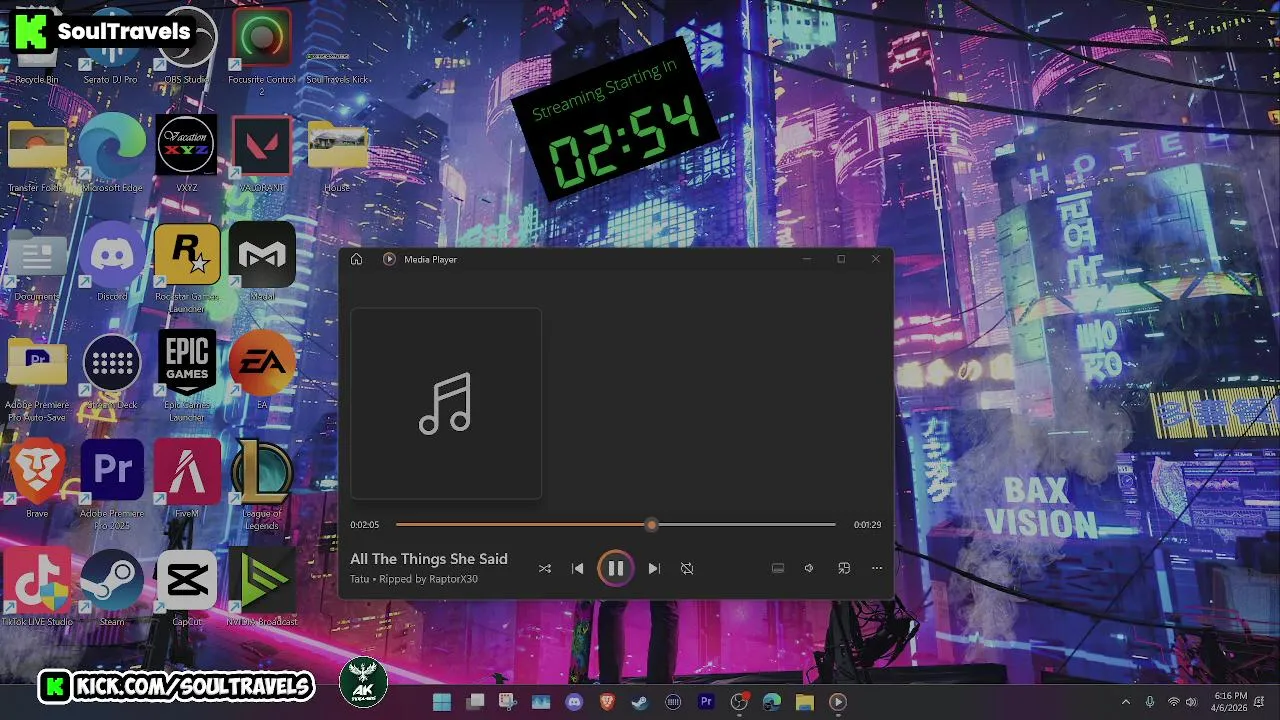This screenshot has height=720, width=1280.
Task: Select the OBS Studio desktop icon
Action: [187, 47]
